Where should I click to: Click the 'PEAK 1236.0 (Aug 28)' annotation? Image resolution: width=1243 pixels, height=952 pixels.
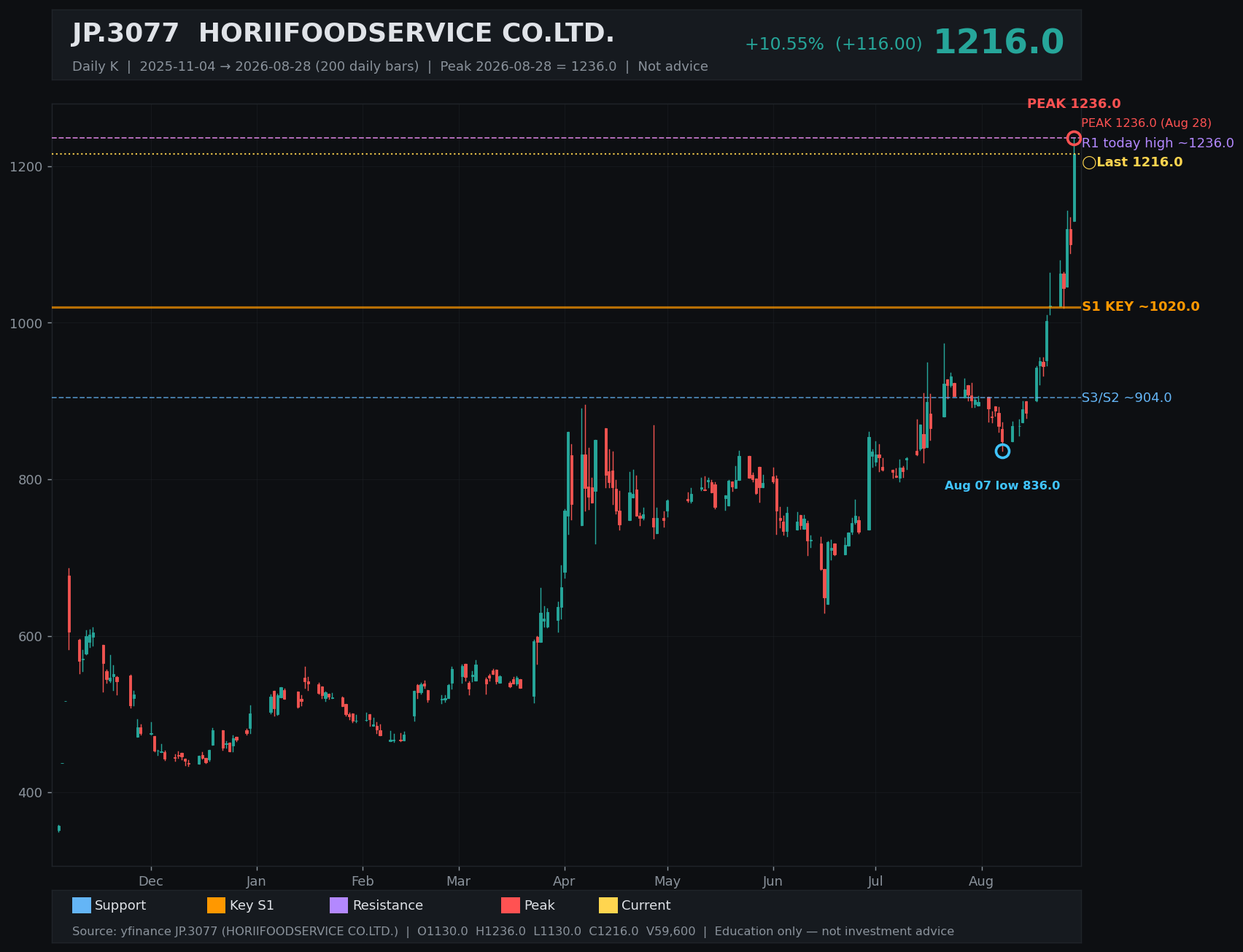coord(1146,123)
